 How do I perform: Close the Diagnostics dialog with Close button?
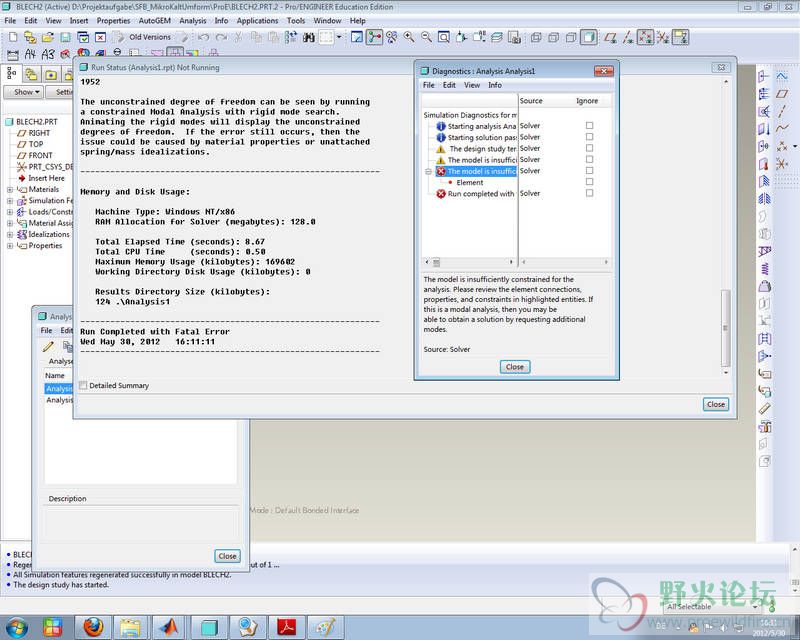pos(514,366)
